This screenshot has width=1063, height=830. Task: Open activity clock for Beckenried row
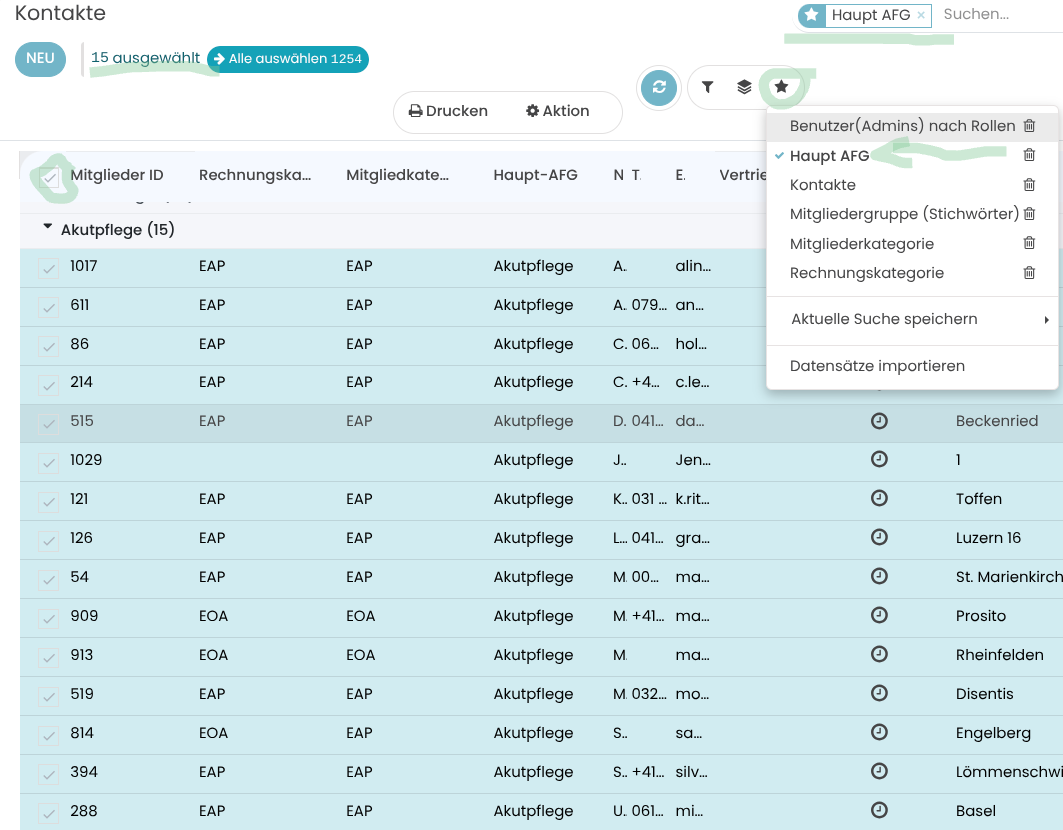click(x=879, y=421)
